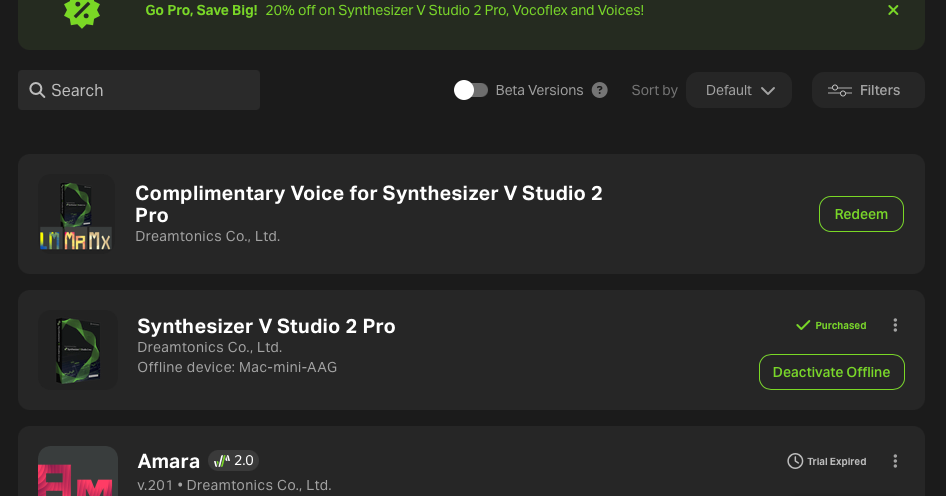Click the green discount badge icon
The height and width of the screenshot is (496, 946).
click(x=81, y=12)
